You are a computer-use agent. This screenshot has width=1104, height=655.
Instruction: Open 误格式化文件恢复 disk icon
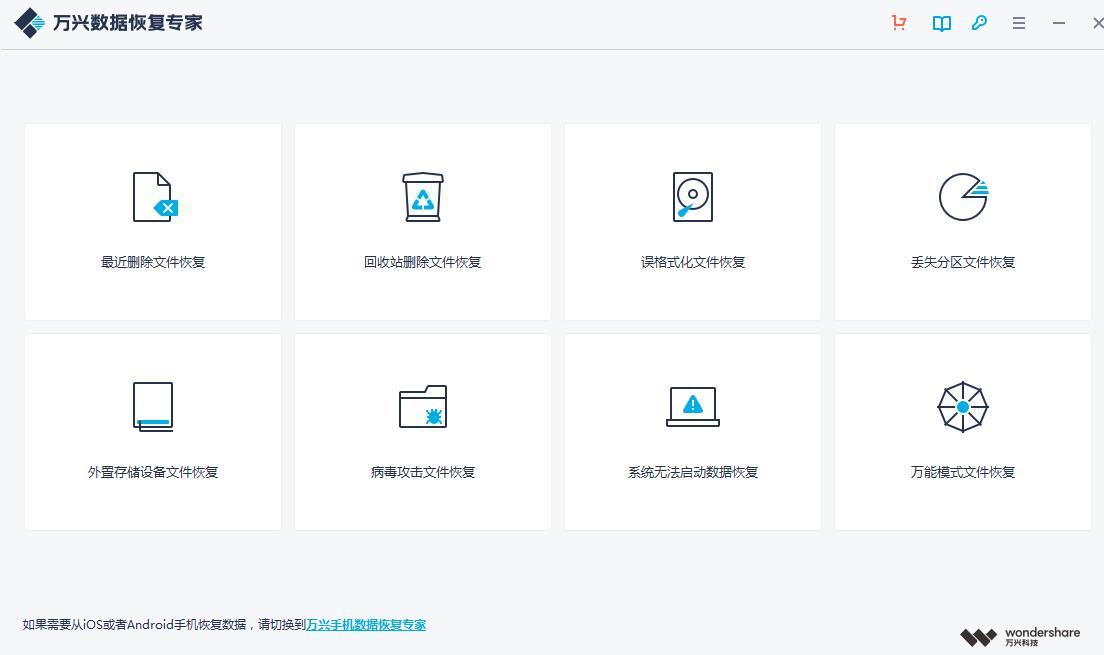692,197
